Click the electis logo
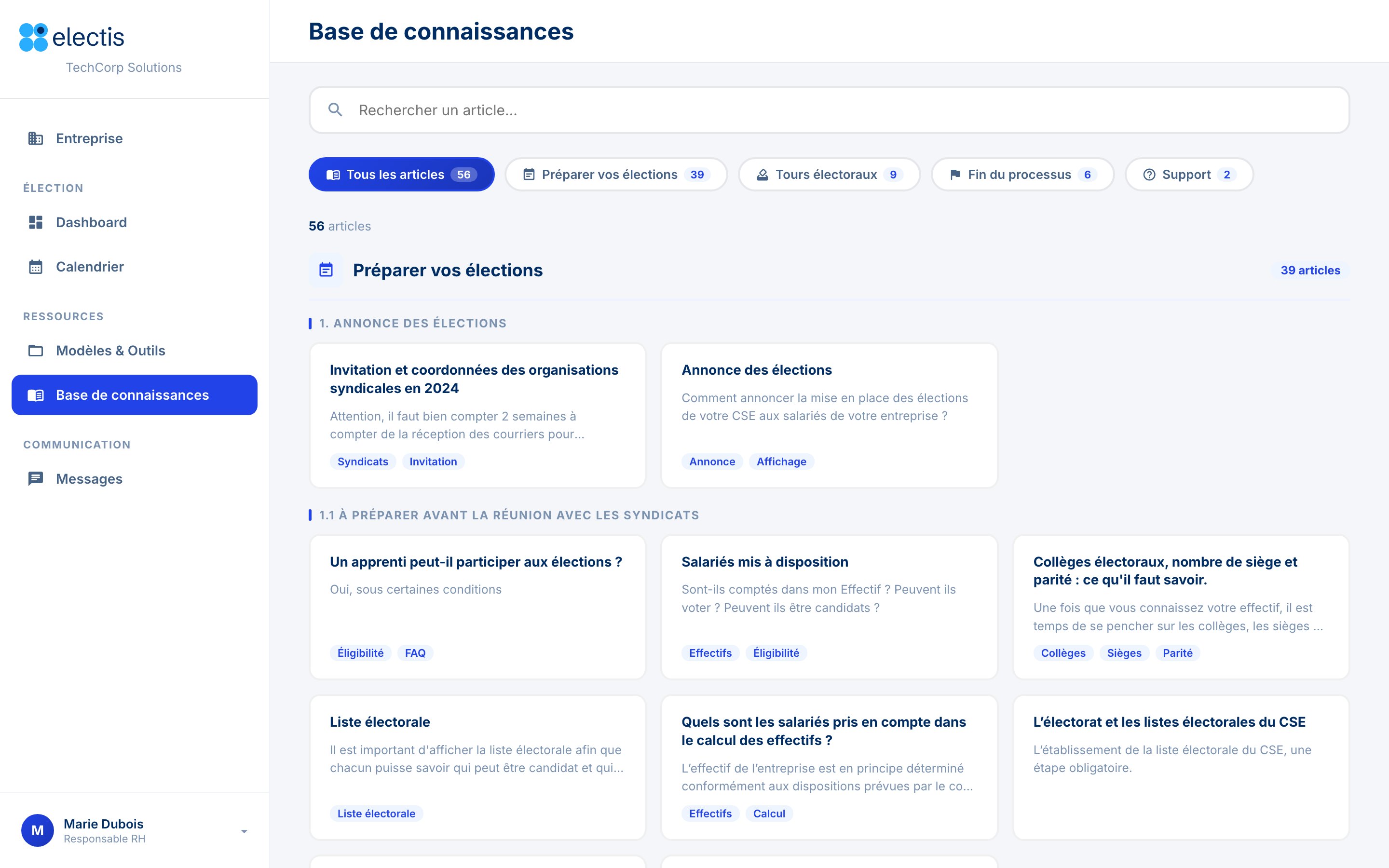The width and height of the screenshot is (1389, 868). pos(72,37)
